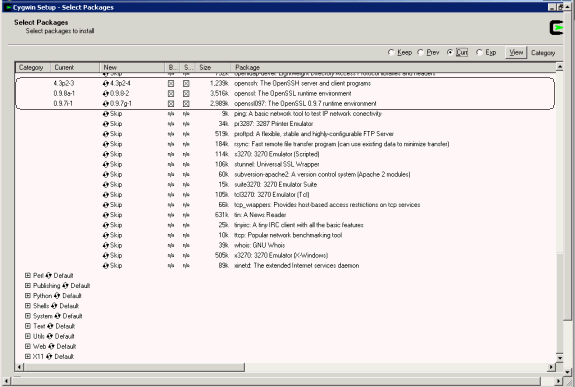575x387 pixels.
Task: Expand the Utils category
Action: pyautogui.click(x=28, y=336)
